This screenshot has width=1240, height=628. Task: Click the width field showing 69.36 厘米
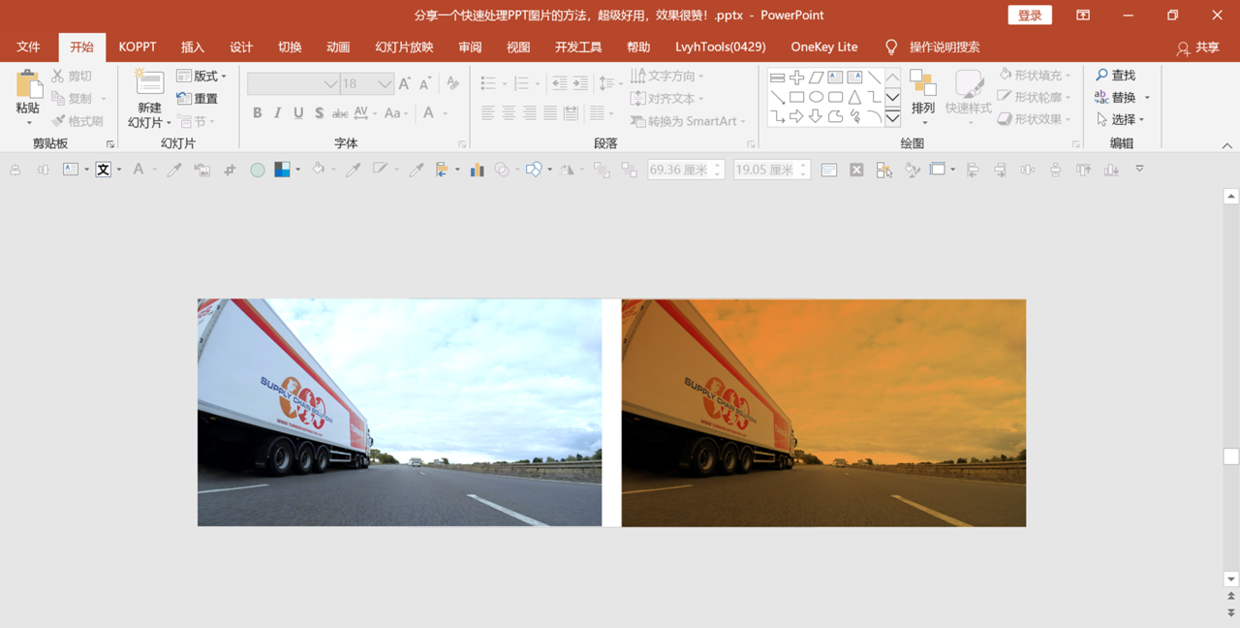[686, 170]
